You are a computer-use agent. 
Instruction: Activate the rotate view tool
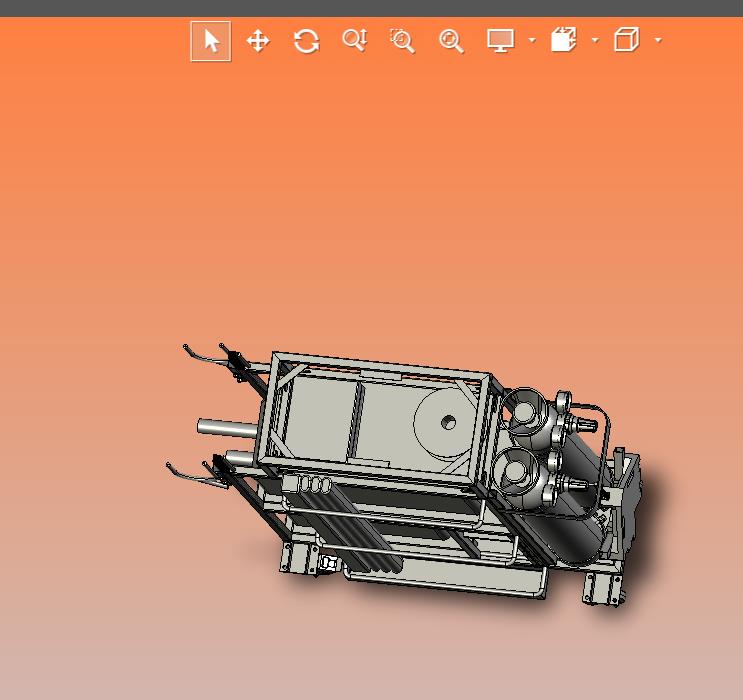307,41
